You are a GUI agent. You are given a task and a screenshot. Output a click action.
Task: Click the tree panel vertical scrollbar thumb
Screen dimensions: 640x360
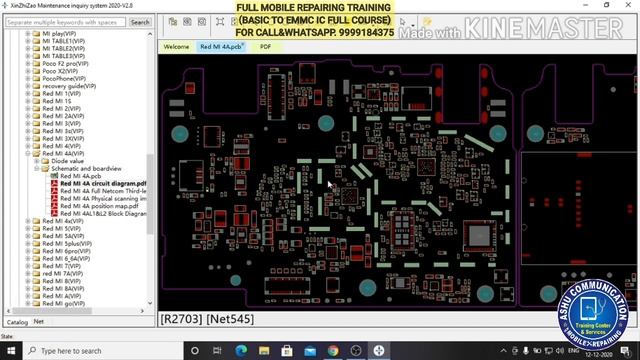(x=150, y=194)
